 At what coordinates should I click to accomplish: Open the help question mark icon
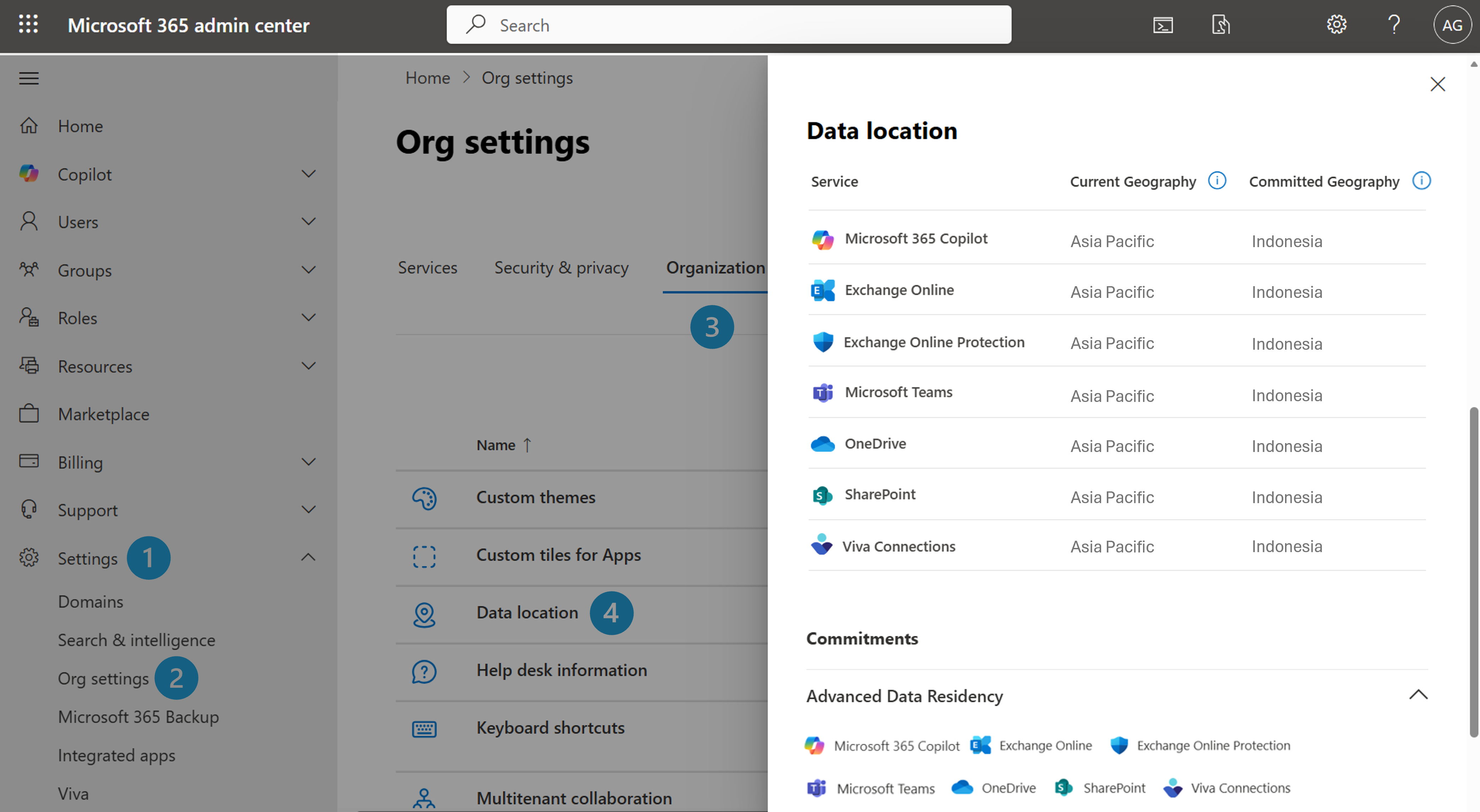[x=1394, y=25]
